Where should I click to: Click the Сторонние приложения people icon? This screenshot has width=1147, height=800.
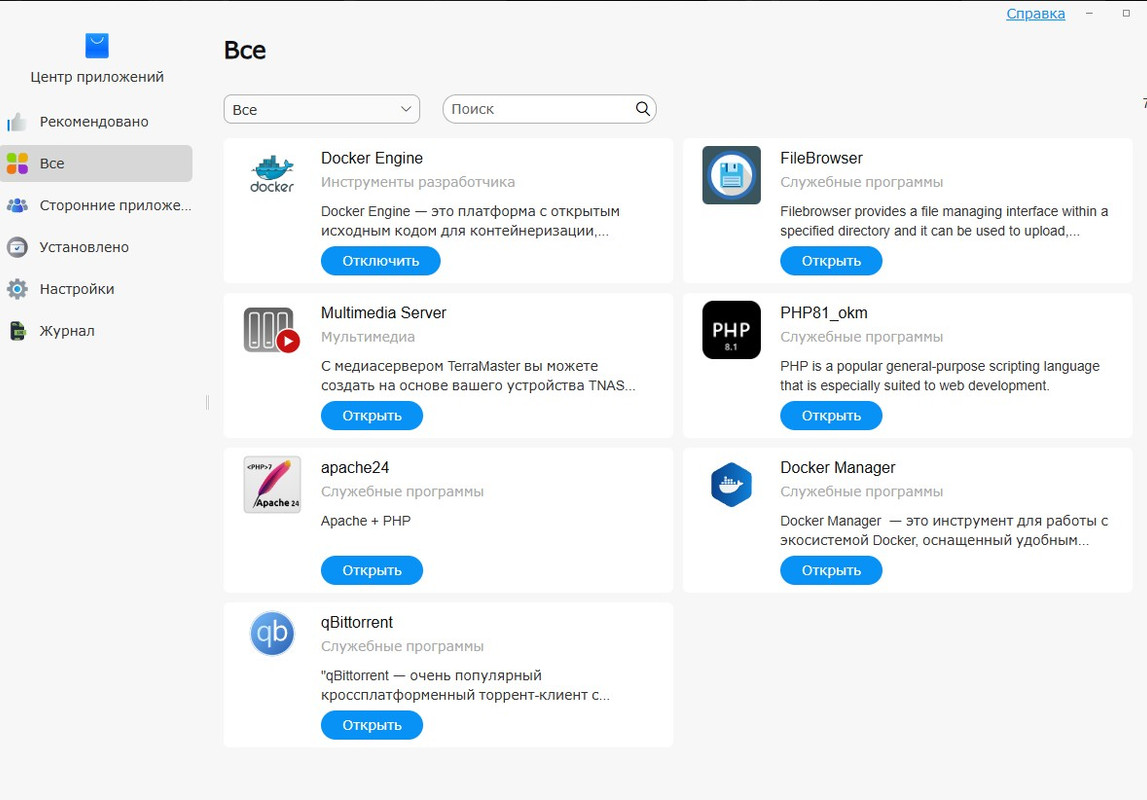pos(17,205)
